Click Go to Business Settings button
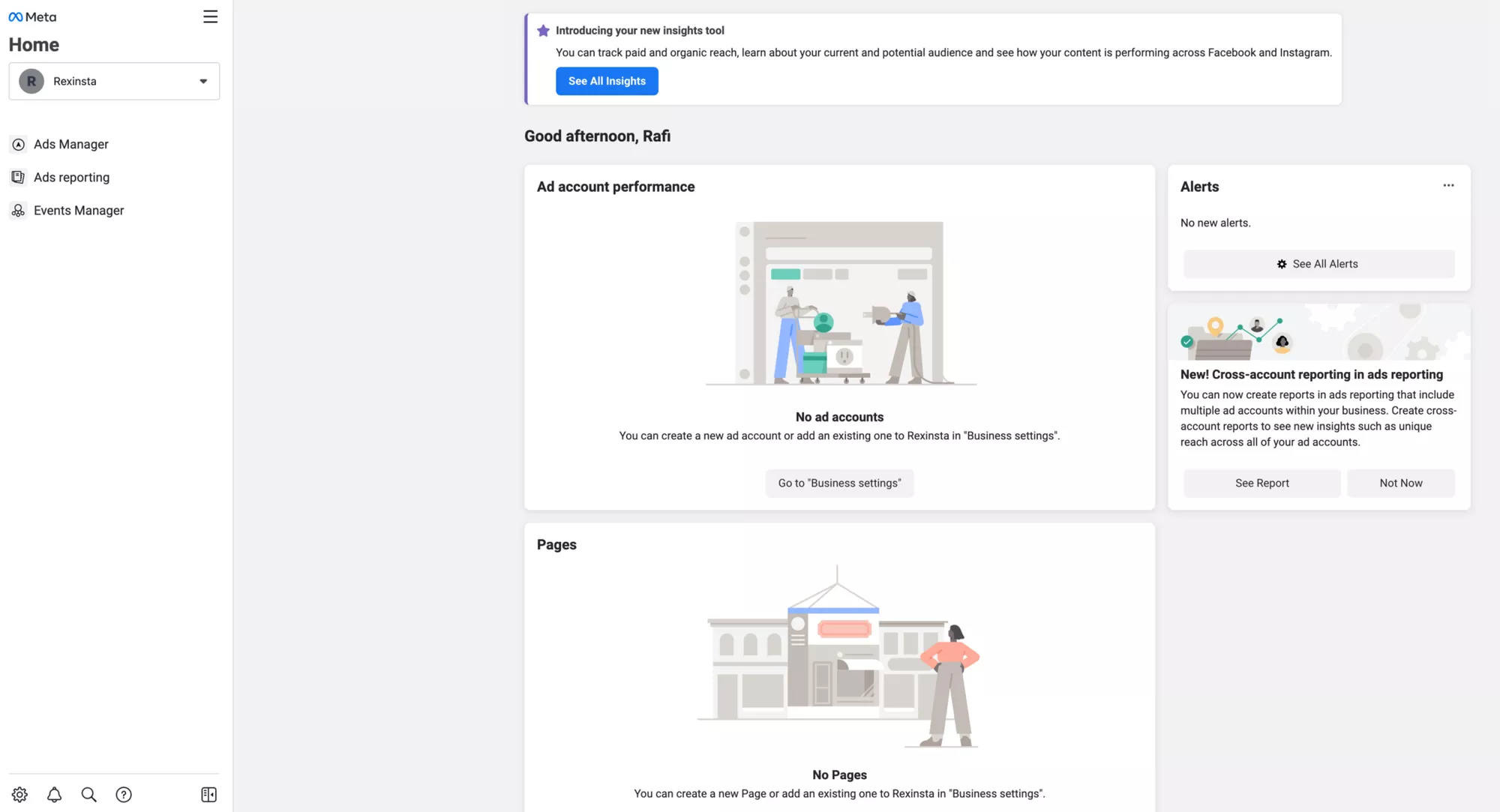Viewport: 1500px width, 812px height. (839, 483)
